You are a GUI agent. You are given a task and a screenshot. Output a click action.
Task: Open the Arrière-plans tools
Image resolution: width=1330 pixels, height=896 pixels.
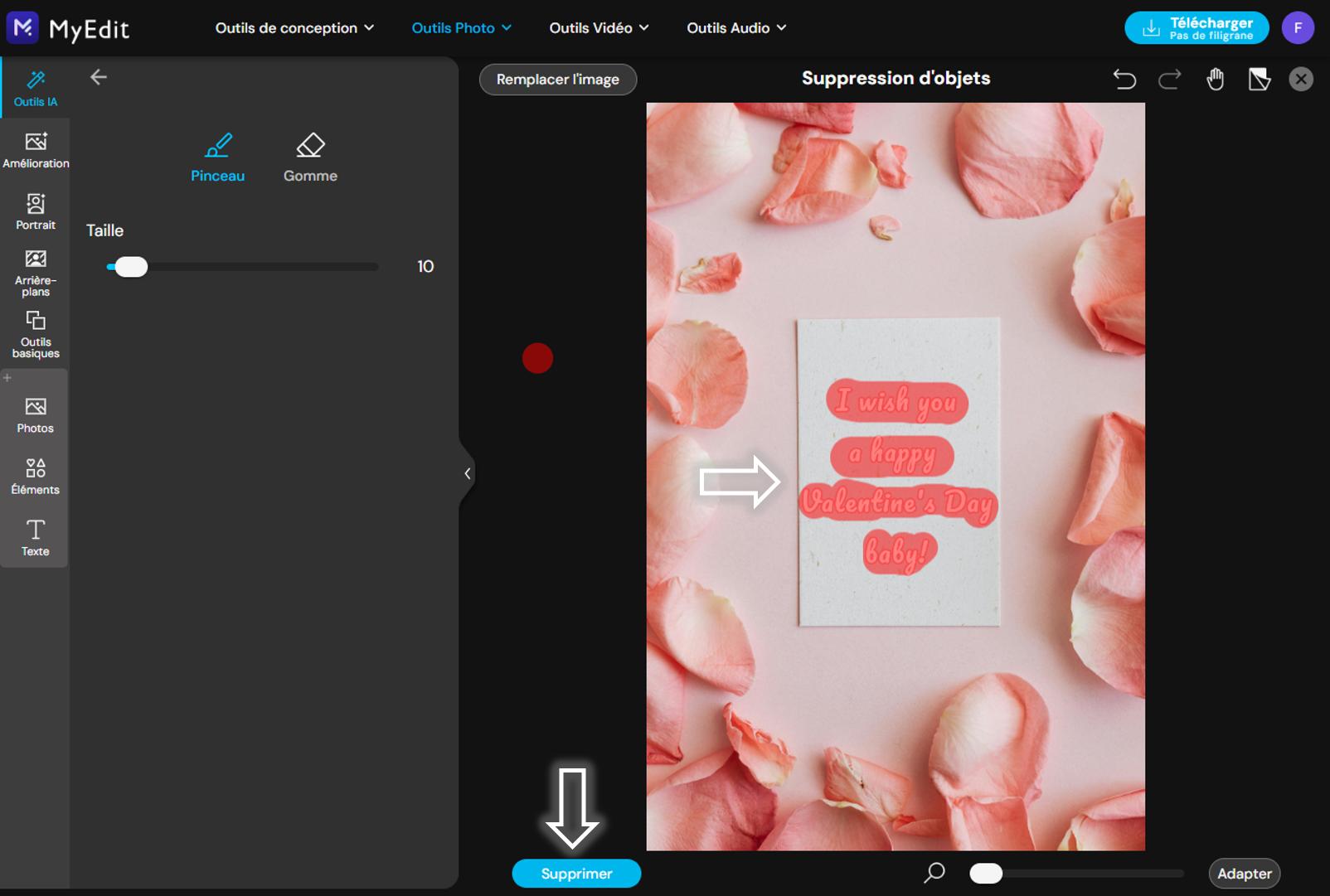36,273
